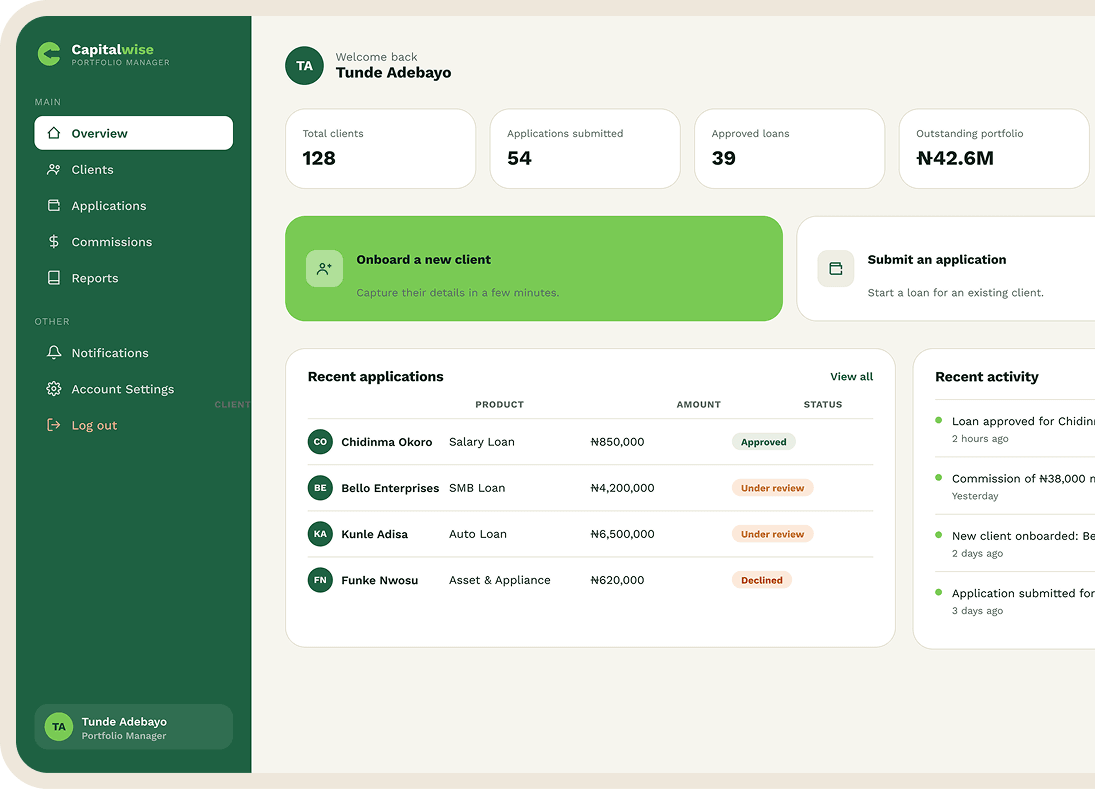The height and width of the screenshot is (789, 1095).
Task: Select Commissions in the sidebar
Action: click(133, 242)
